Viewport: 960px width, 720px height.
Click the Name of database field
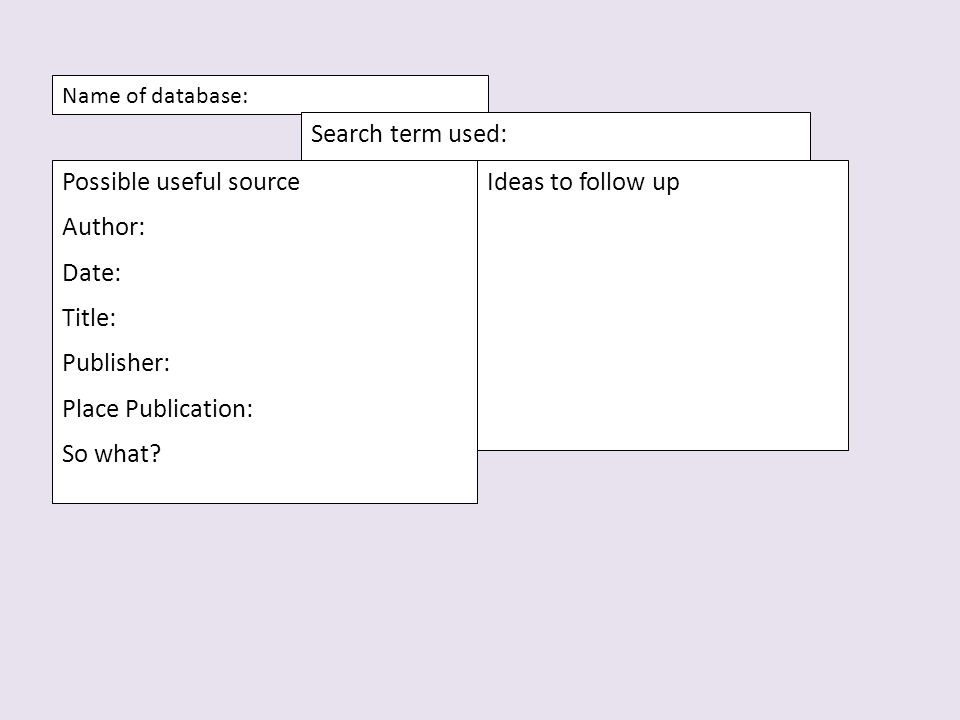[x=270, y=95]
